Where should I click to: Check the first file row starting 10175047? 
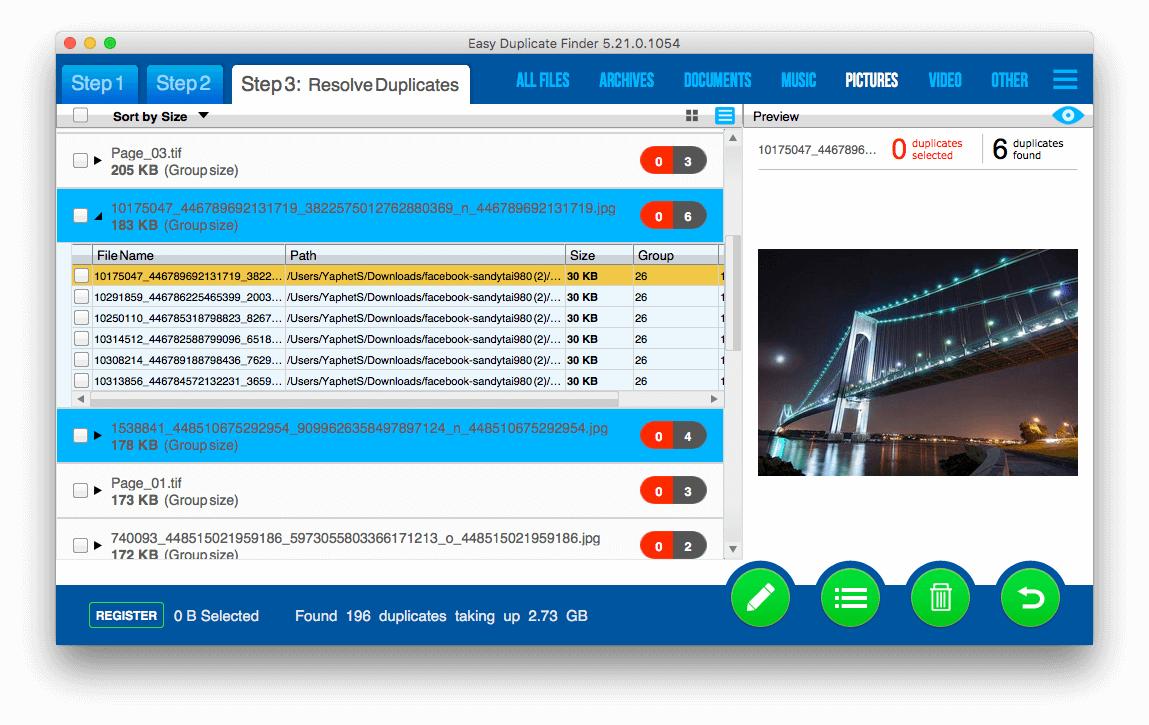click(81, 276)
